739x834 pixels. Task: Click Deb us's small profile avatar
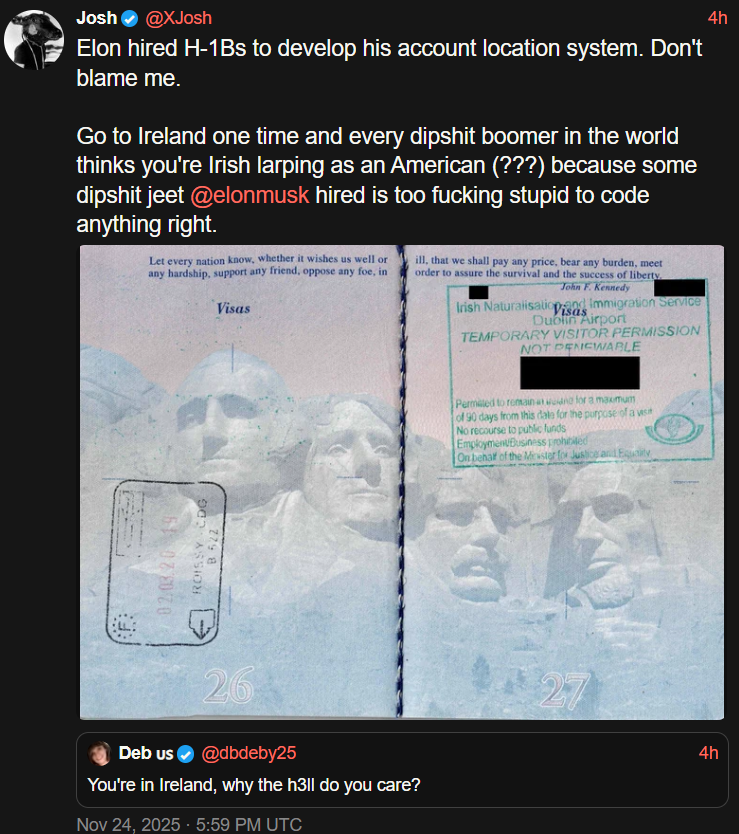[99, 754]
